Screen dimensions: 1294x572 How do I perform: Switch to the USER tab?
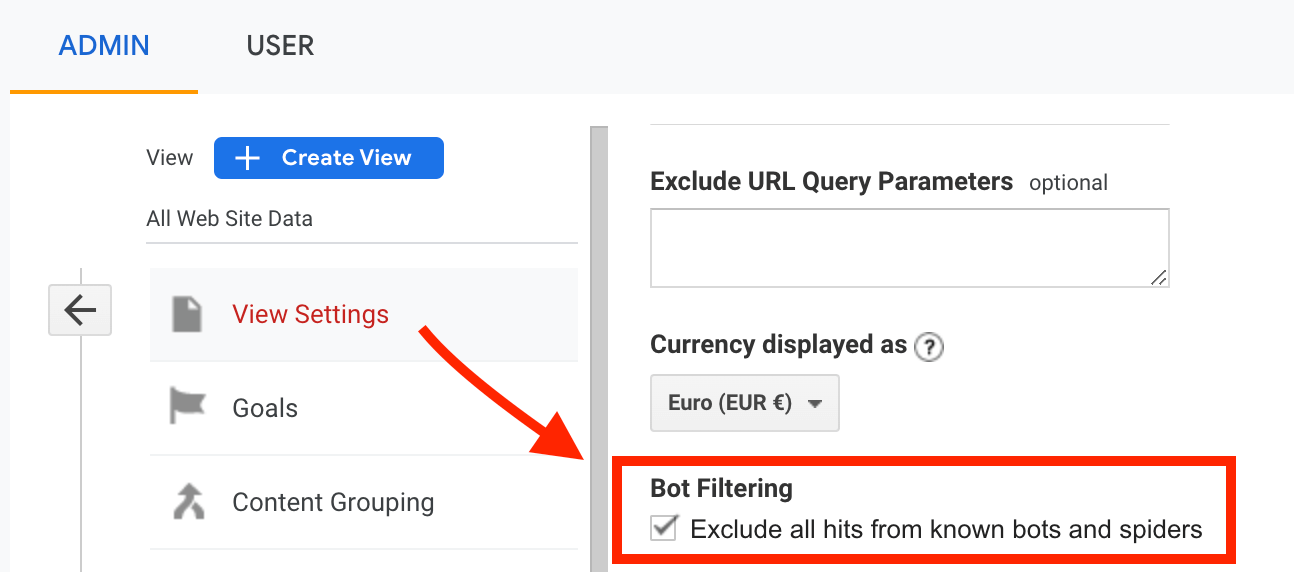(x=280, y=46)
